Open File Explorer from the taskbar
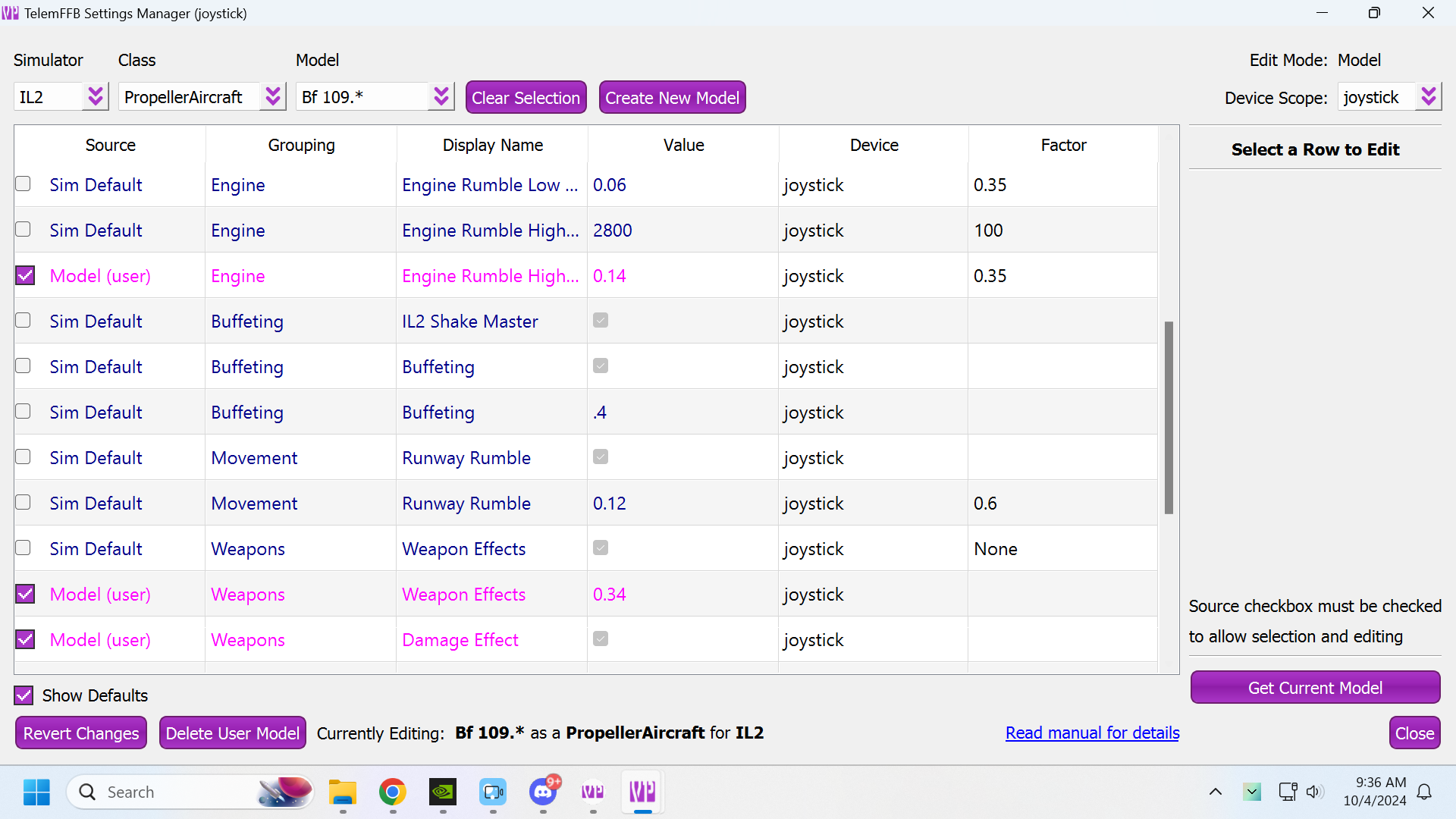This screenshot has width=1456, height=819. click(x=342, y=792)
